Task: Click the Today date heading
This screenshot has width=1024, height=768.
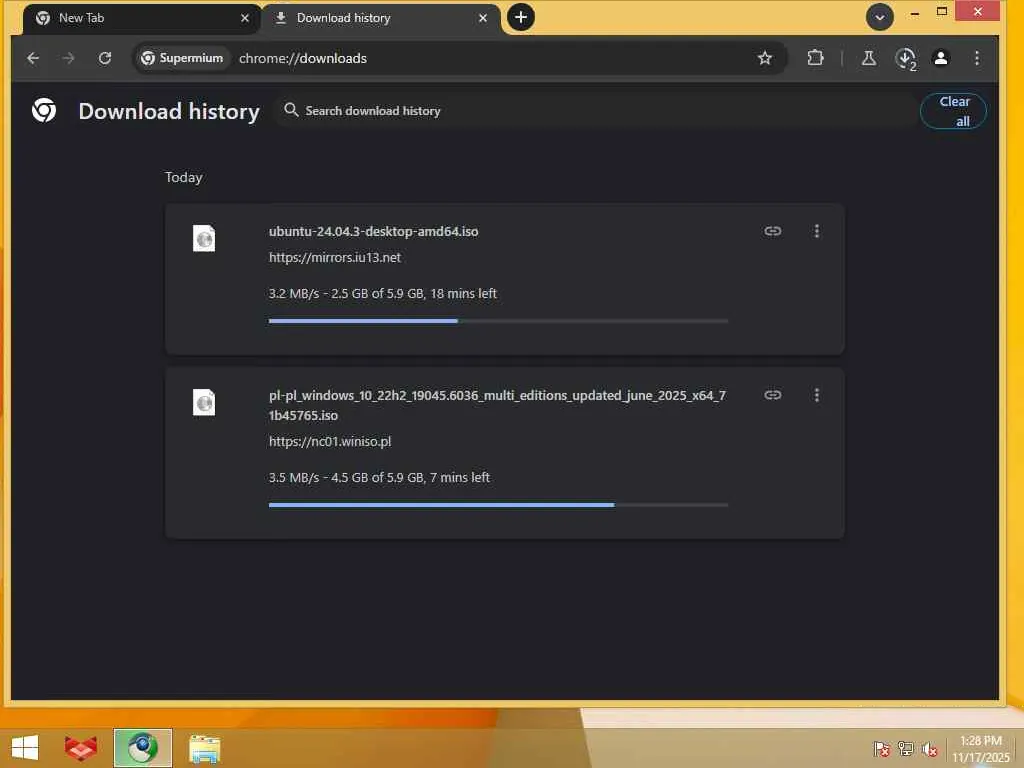Action: pos(184,178)
